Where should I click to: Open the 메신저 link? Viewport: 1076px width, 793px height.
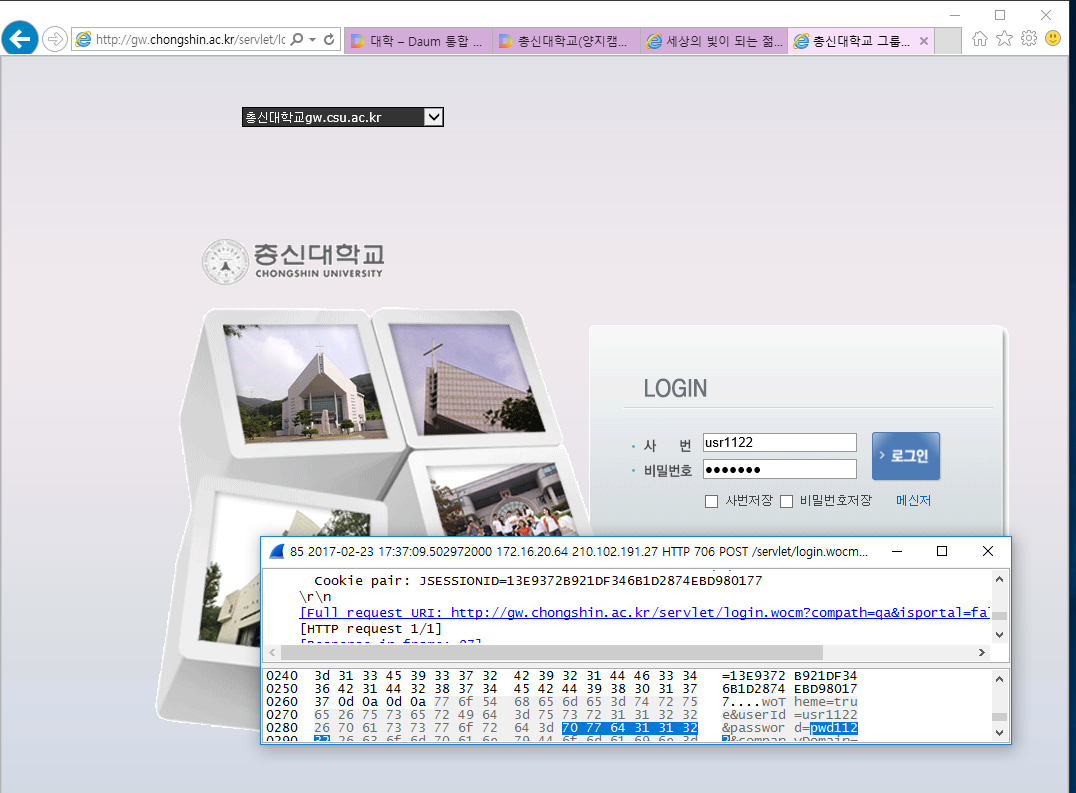click(913, 501)
